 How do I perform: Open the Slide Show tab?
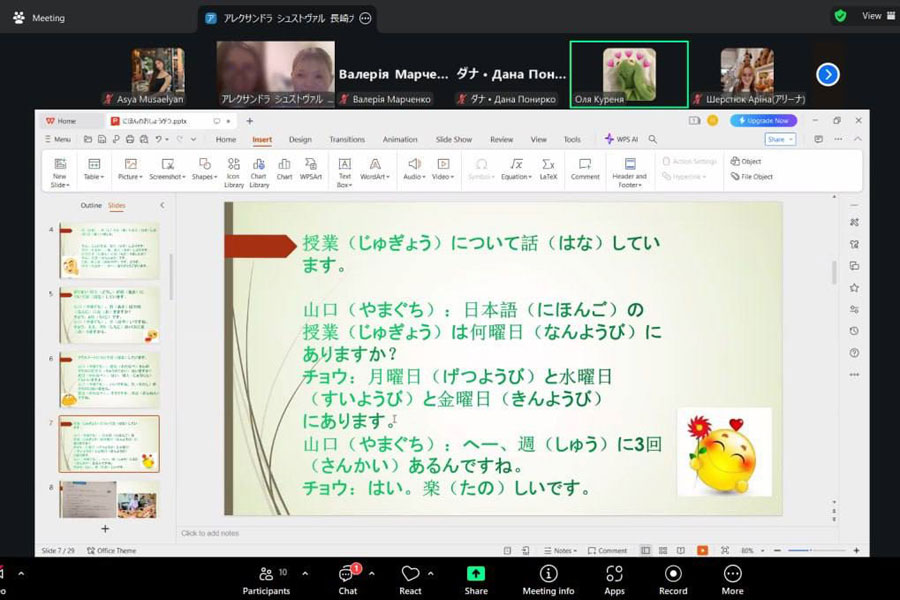coord(454,140)
